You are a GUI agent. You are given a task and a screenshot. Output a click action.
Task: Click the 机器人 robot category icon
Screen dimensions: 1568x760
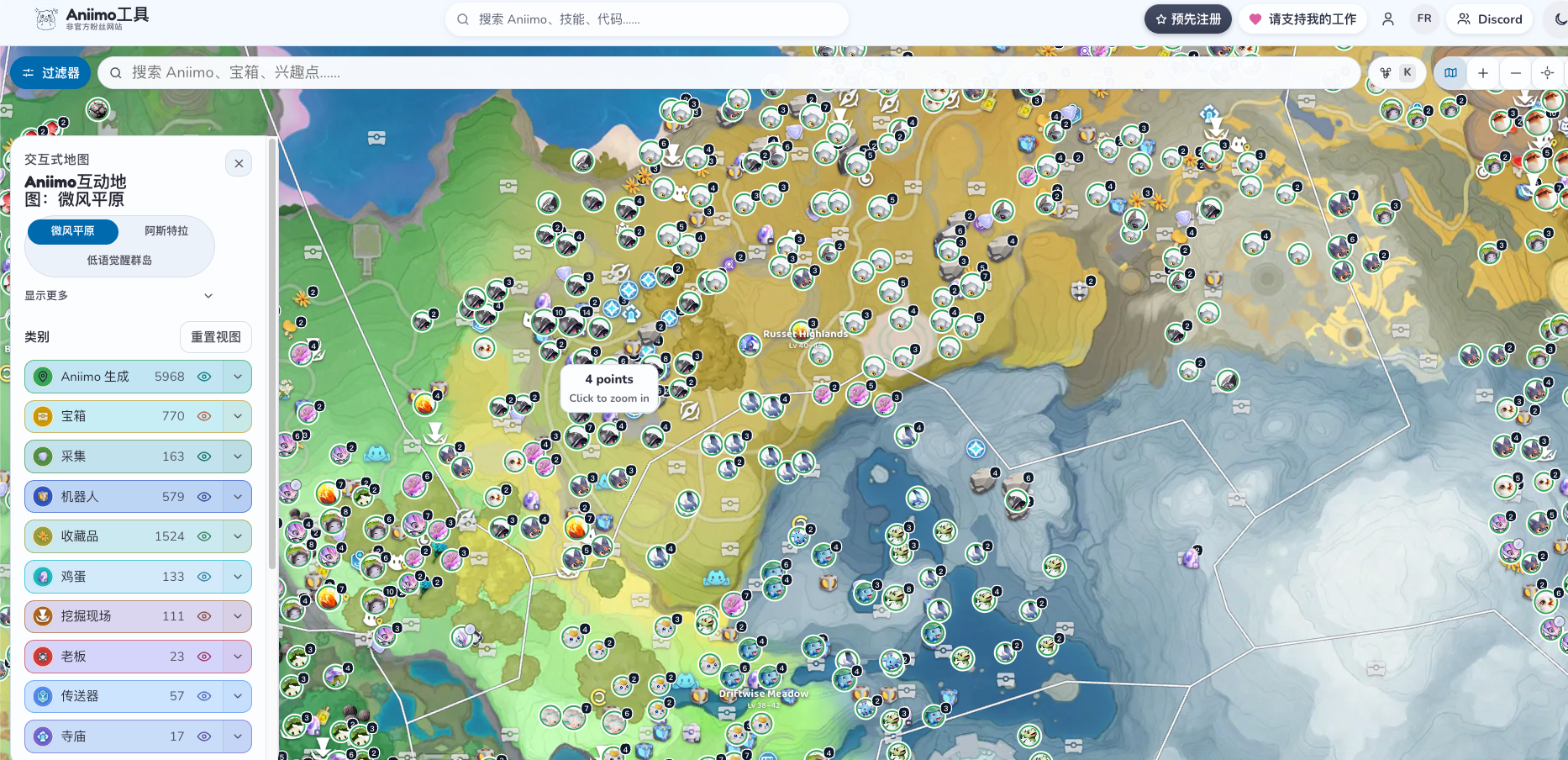pyautogui.click(x=43, y=497)
